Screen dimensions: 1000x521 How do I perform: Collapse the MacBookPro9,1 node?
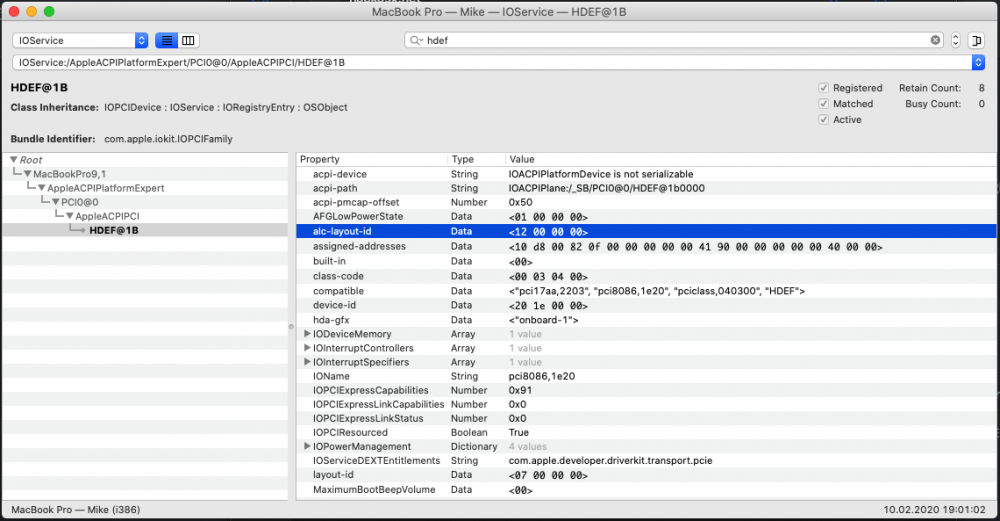pyautogui.click(x=27, y=174)
